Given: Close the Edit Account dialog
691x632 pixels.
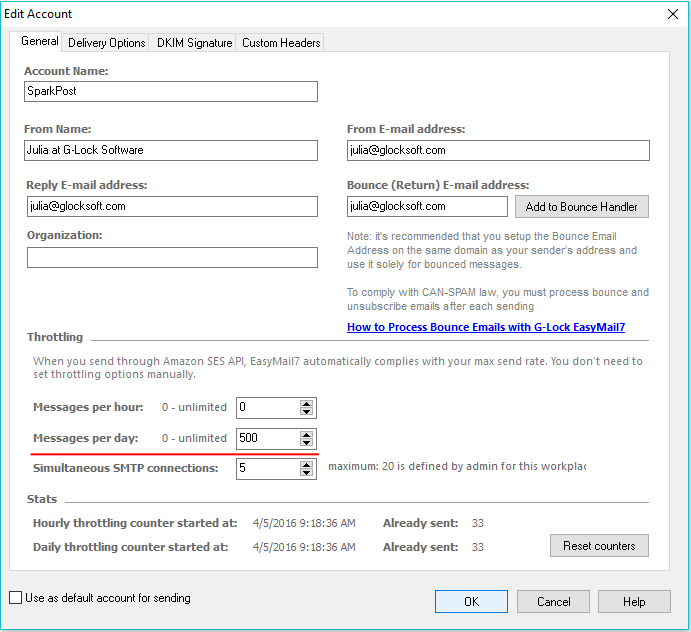Looking at the screenshot, I should pos(673,14).
